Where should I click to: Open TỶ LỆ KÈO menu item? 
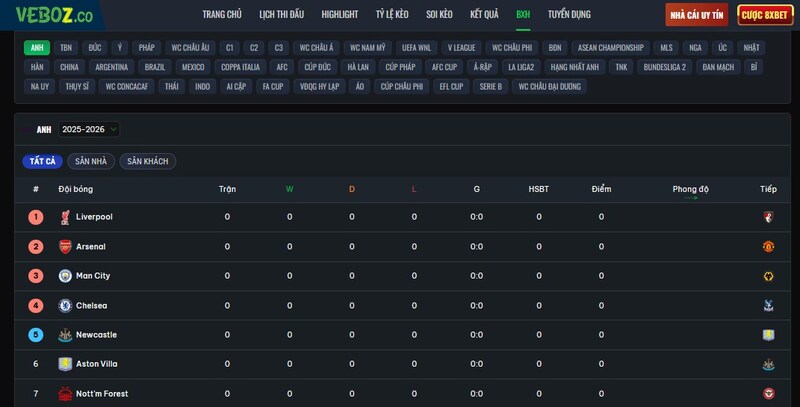[x=392, y=15]
